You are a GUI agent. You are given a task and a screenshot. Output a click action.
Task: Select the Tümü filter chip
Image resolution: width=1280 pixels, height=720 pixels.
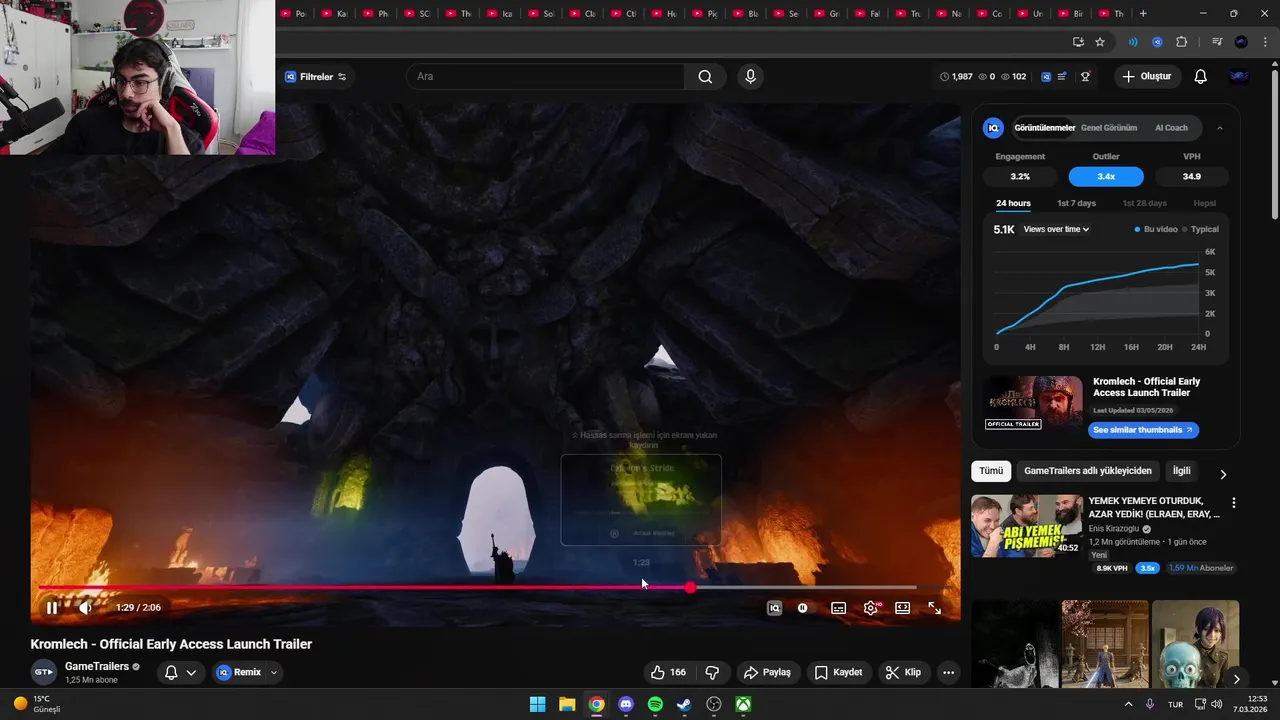(991, 471)
